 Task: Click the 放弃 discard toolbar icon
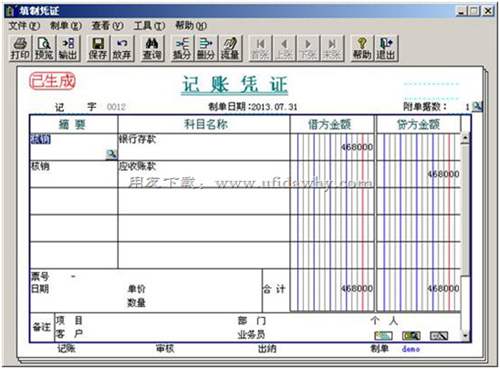(122, 49)
